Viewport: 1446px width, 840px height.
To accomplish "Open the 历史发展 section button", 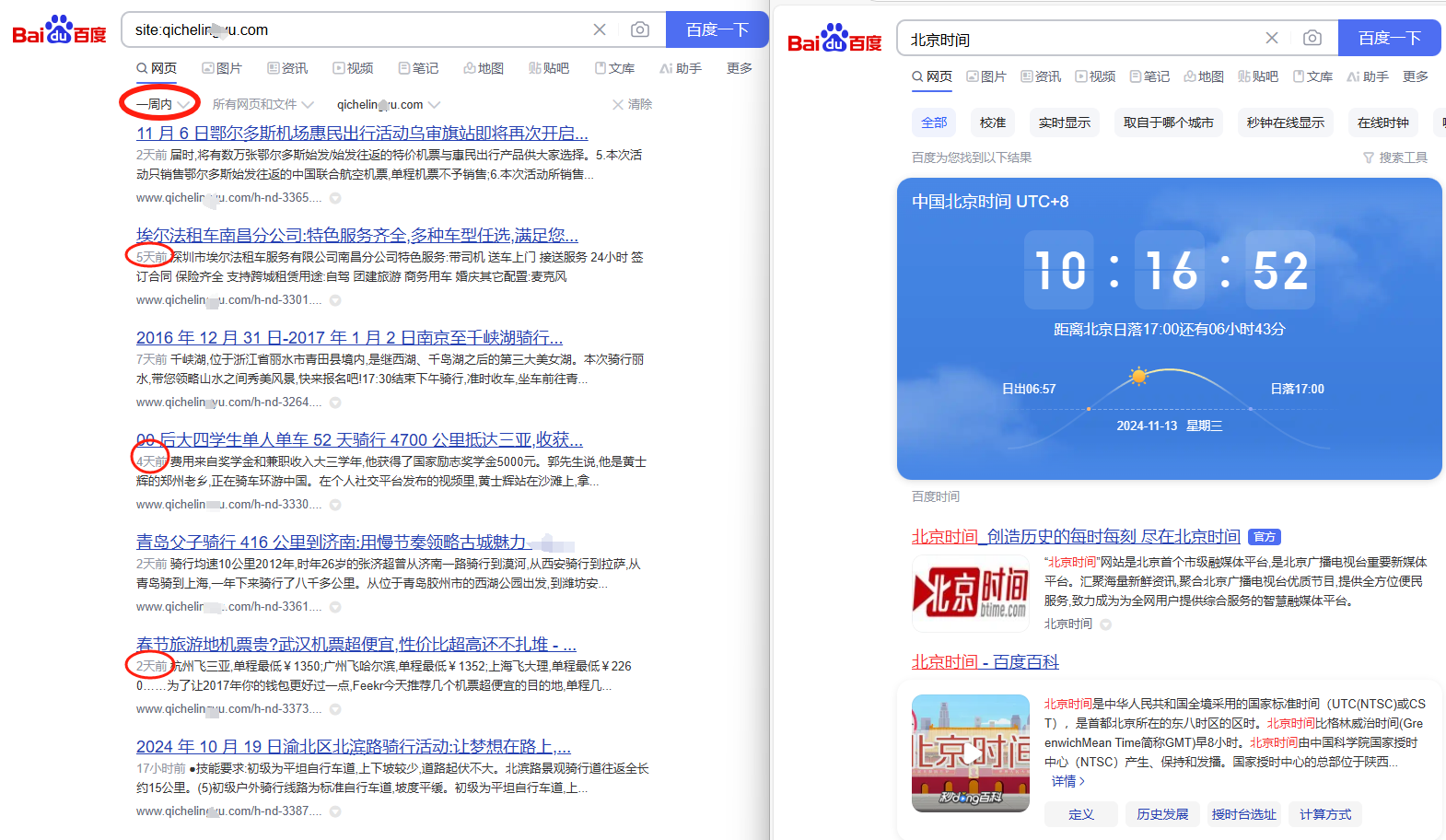I will click(x=1162, y=814).
